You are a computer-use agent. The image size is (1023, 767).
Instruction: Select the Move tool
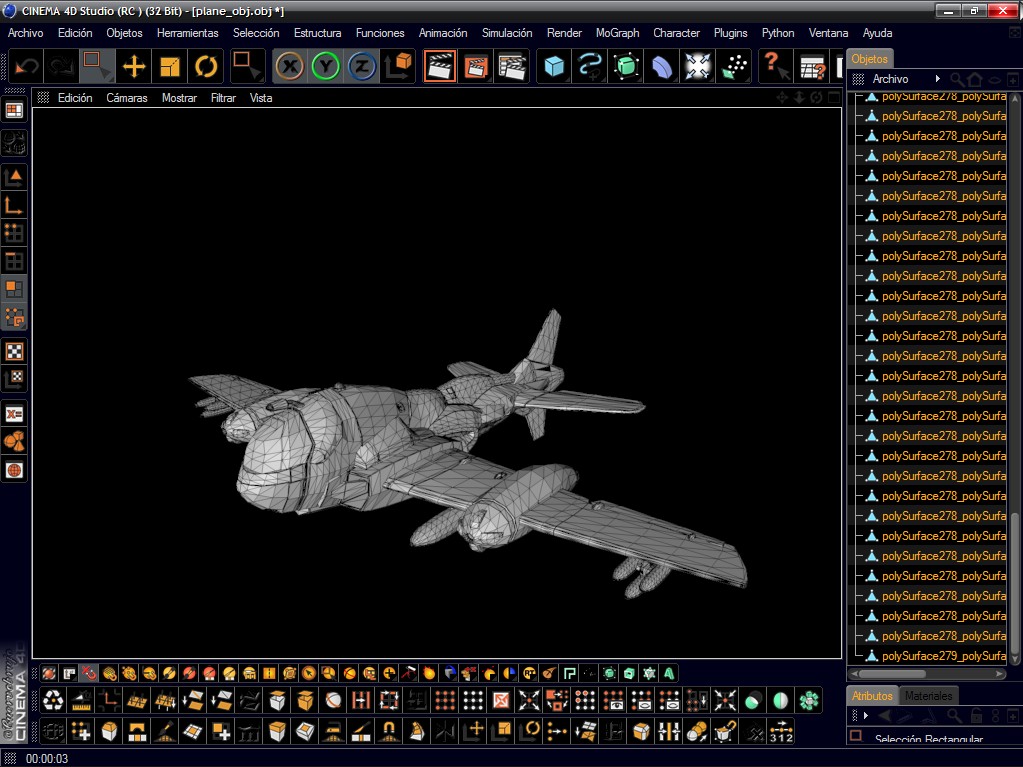coord(134,66)
